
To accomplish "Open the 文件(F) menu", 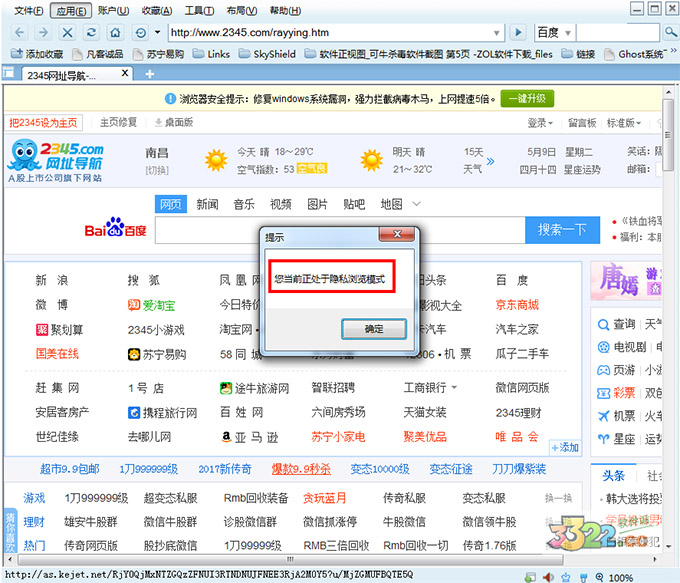I will click(x=29, y=10).
